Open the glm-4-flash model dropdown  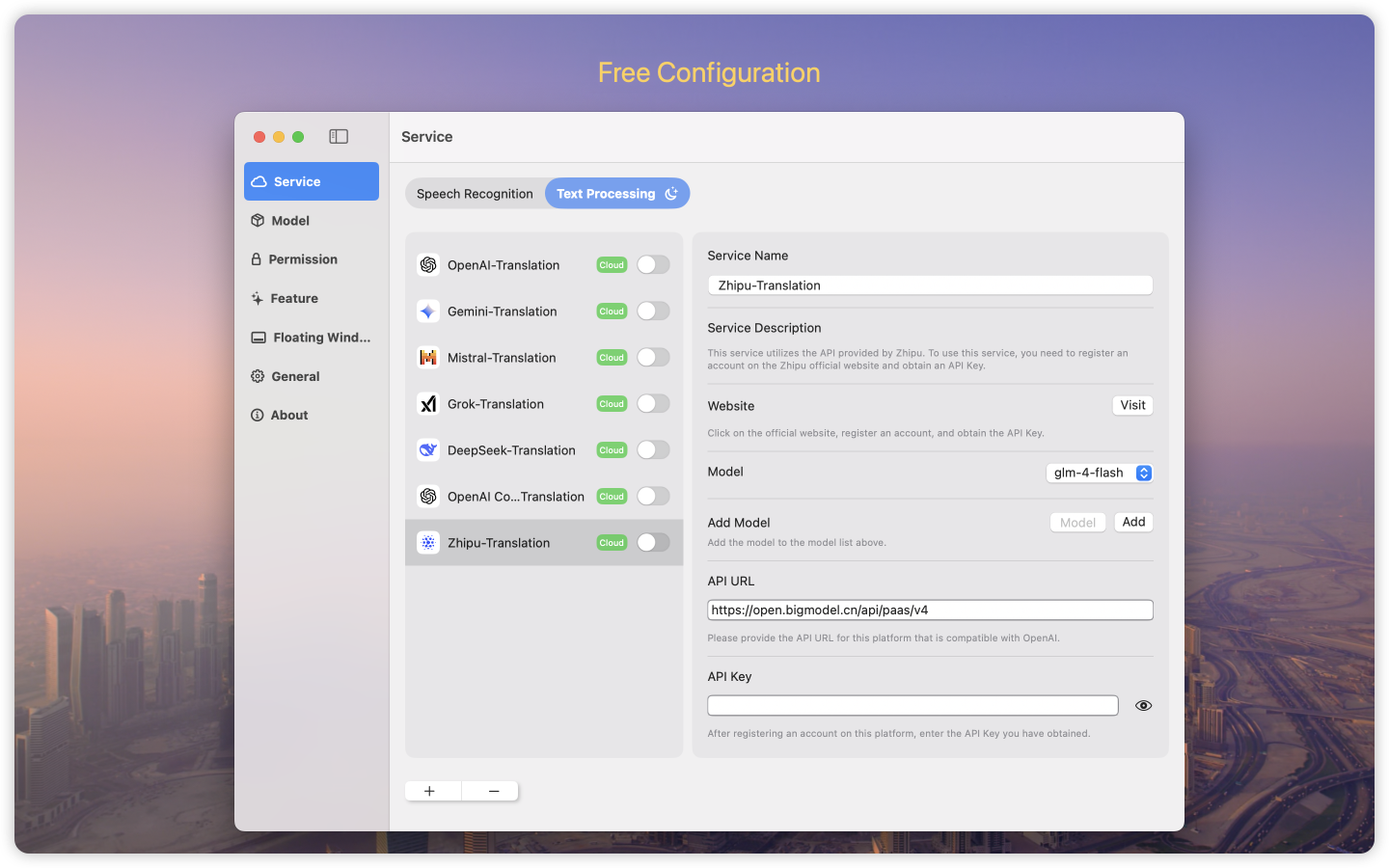(x=1100, y=473)
